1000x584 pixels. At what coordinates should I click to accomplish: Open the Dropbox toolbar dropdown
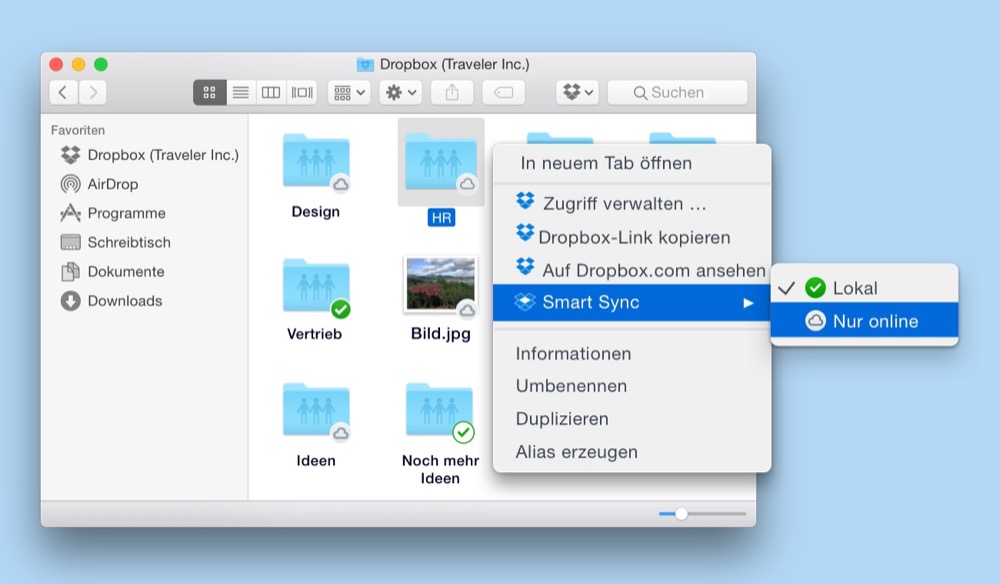click(x=577, y=93)
